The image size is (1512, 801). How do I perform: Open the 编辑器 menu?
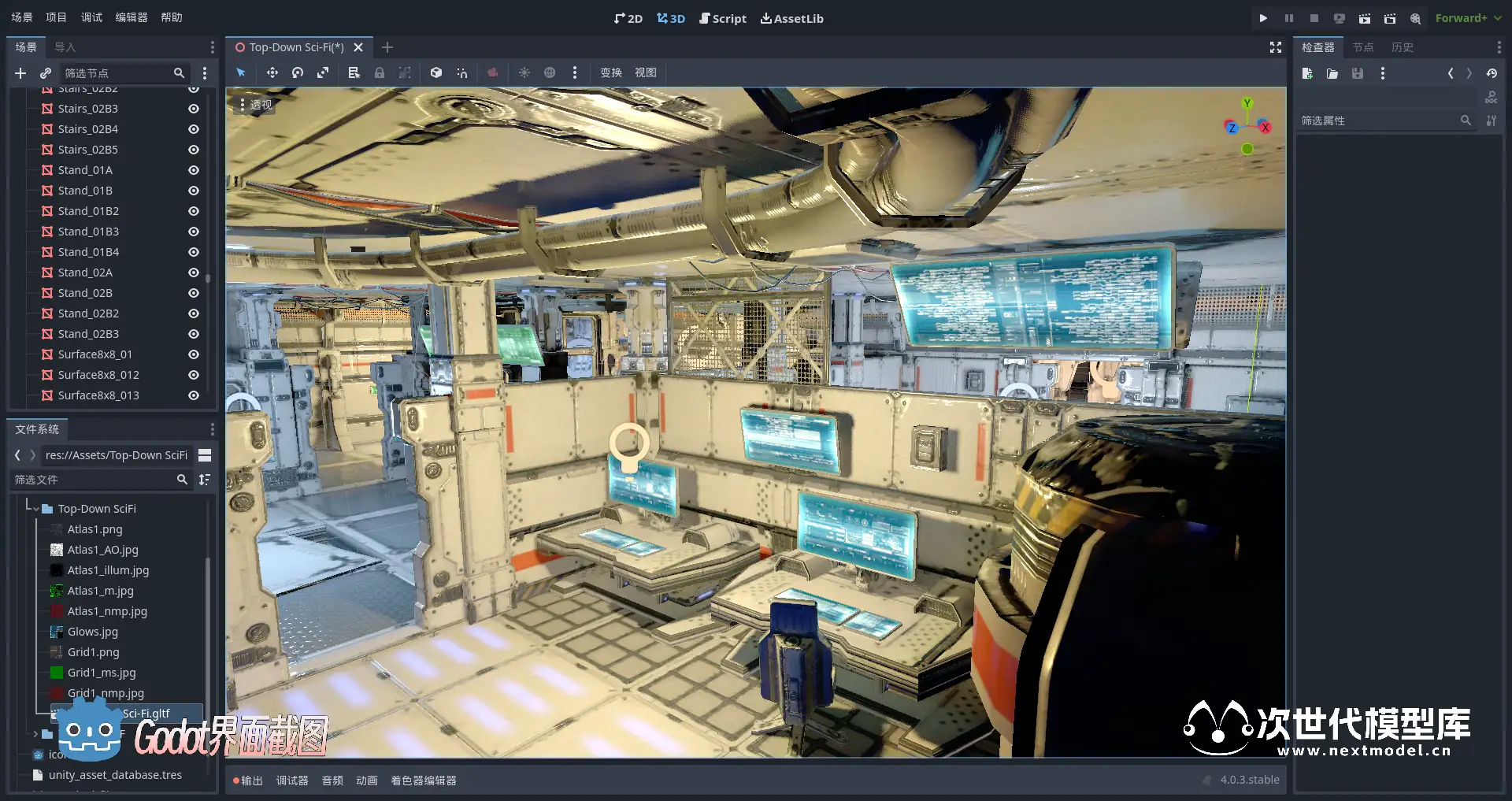[131, 17]
